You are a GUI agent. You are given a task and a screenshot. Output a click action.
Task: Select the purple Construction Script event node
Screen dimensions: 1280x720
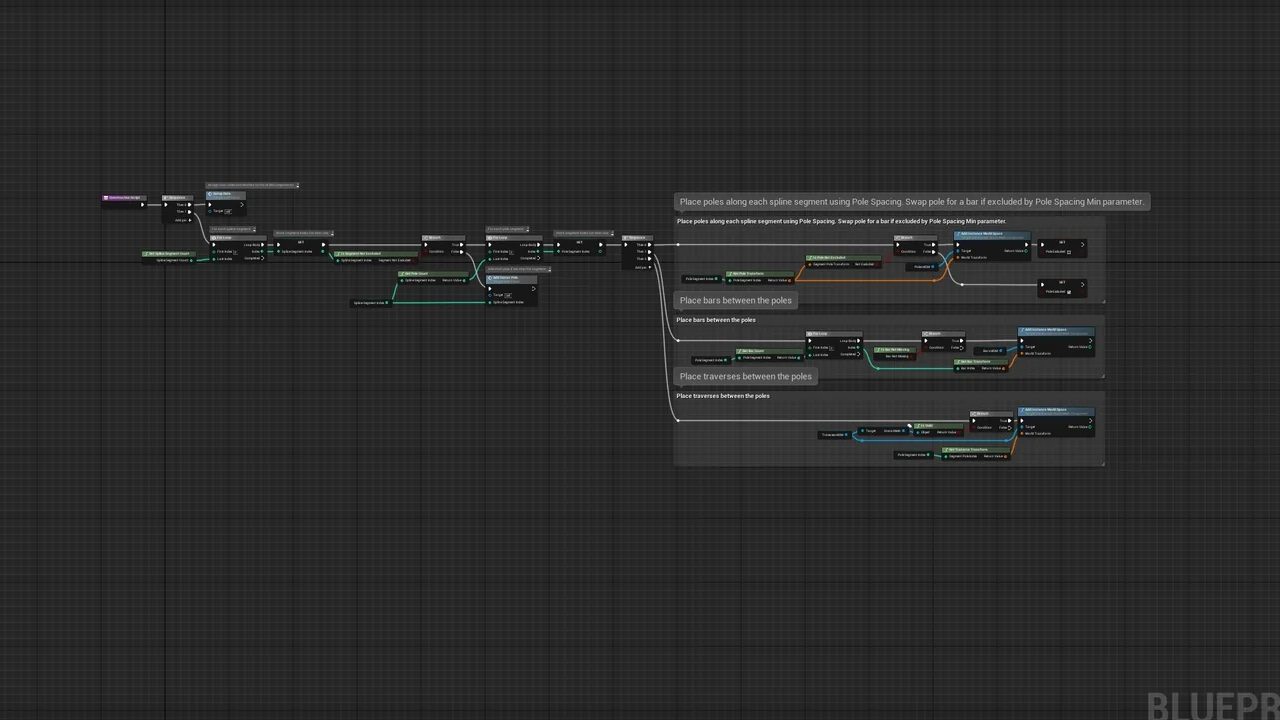[124, 198]
